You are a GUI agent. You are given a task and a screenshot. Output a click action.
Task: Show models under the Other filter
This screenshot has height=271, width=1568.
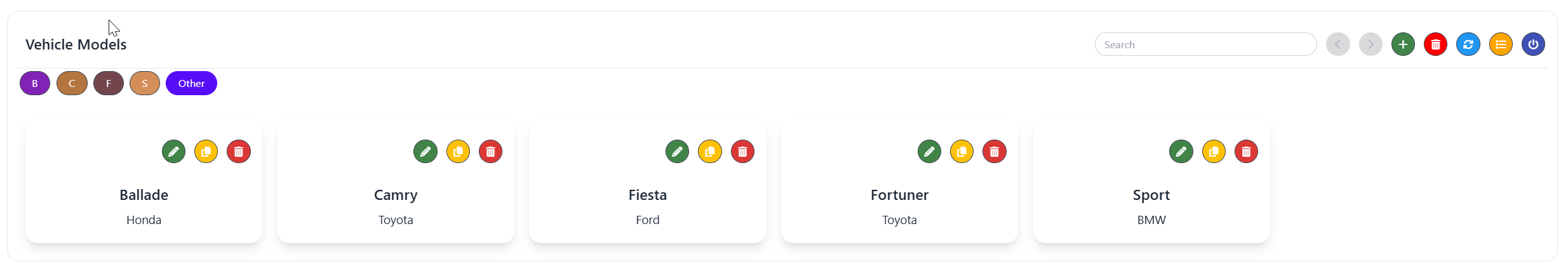click(191, 83)
